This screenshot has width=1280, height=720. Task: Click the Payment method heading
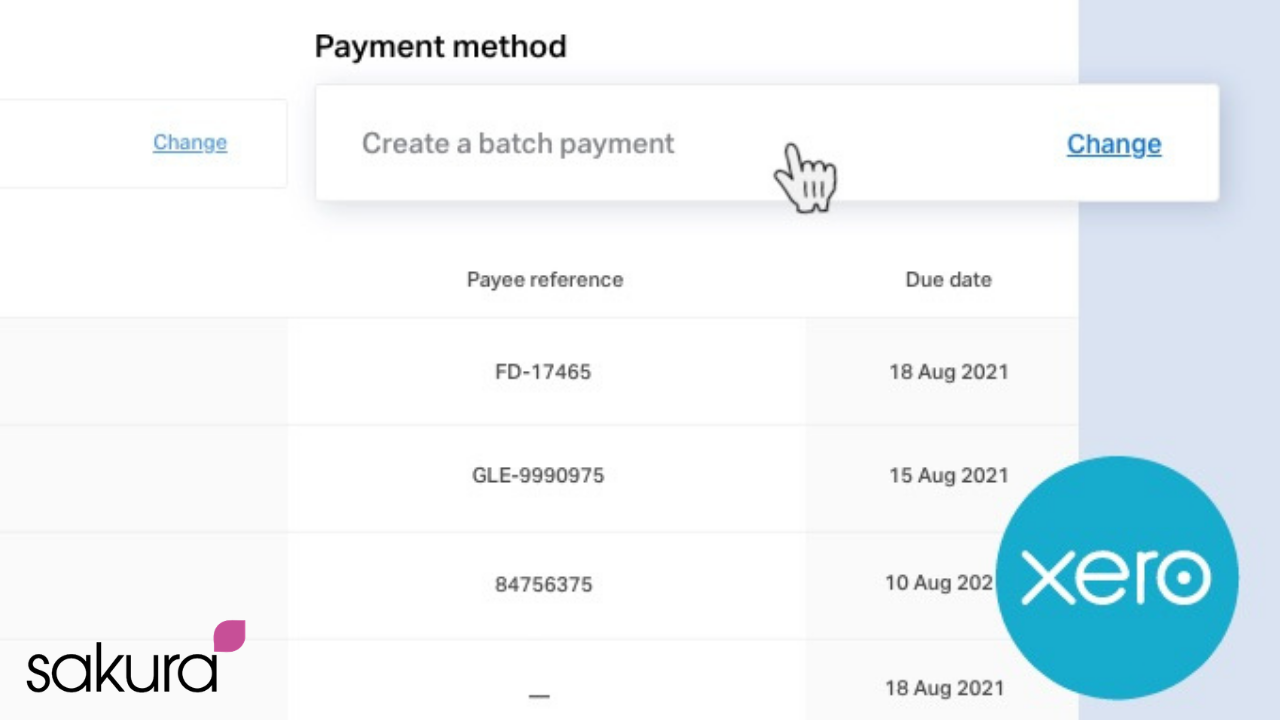point(441,46)
